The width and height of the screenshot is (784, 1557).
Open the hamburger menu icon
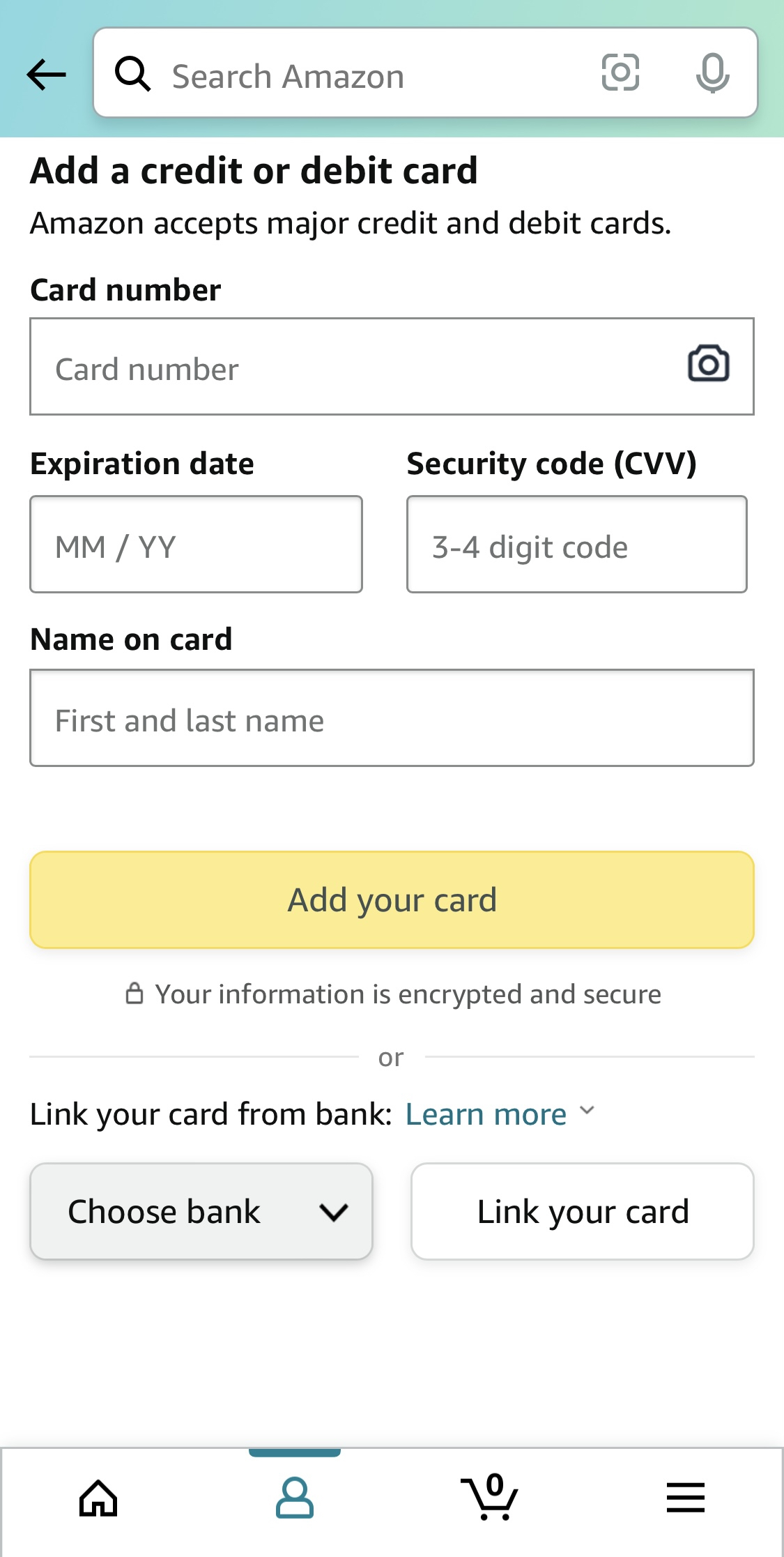(x=685, y=1498)
